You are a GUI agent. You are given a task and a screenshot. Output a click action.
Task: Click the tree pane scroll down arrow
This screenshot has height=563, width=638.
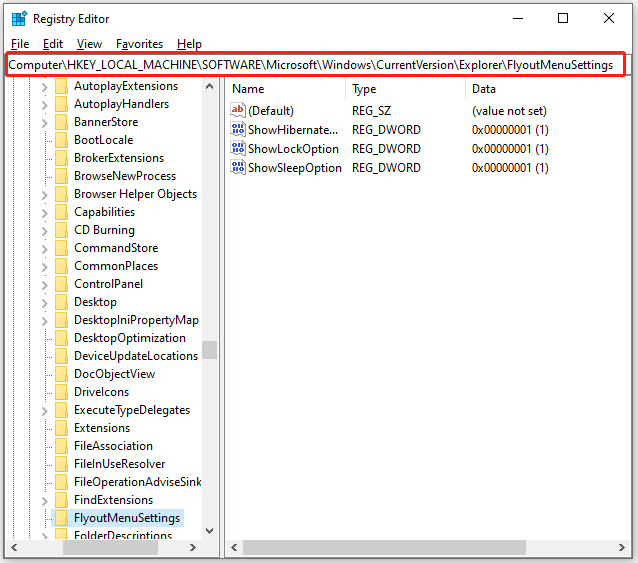tap(210, 530)
